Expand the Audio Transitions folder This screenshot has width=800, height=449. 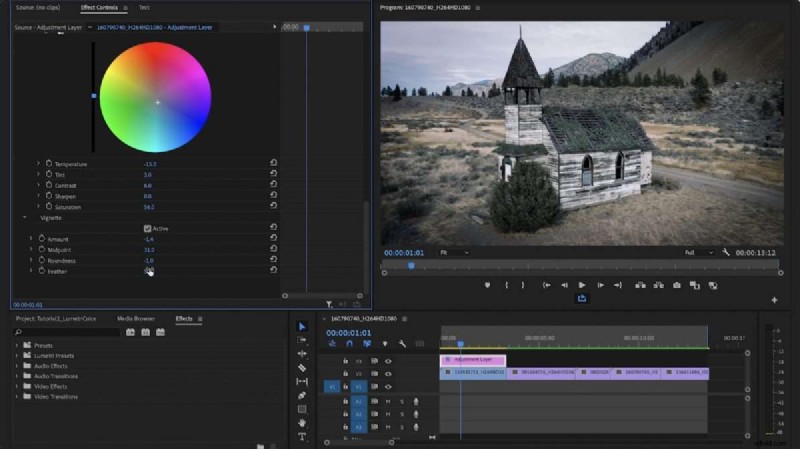(17, 376)
